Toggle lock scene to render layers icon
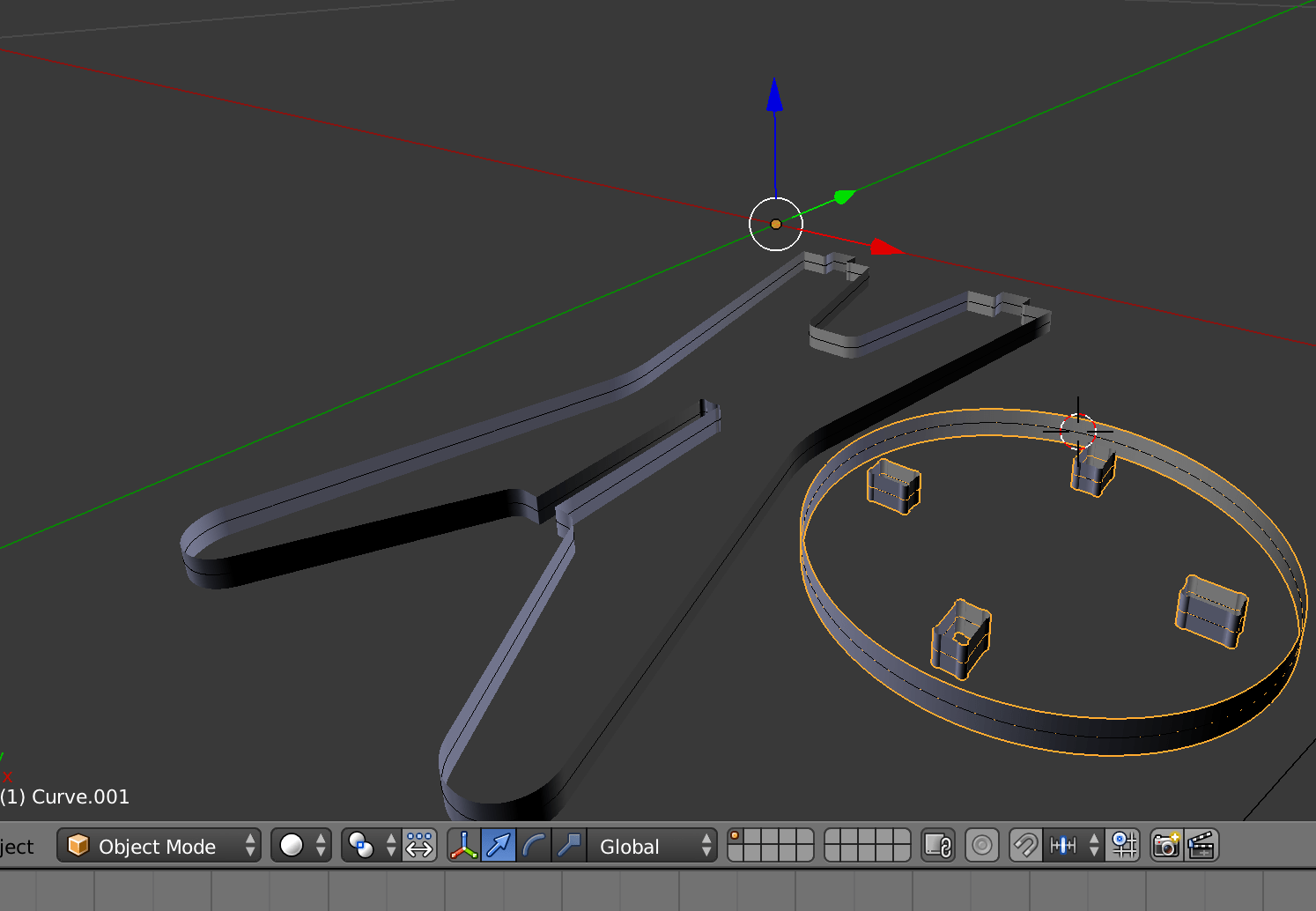The height and width of the screenshot is (911, 1316). 938,846
